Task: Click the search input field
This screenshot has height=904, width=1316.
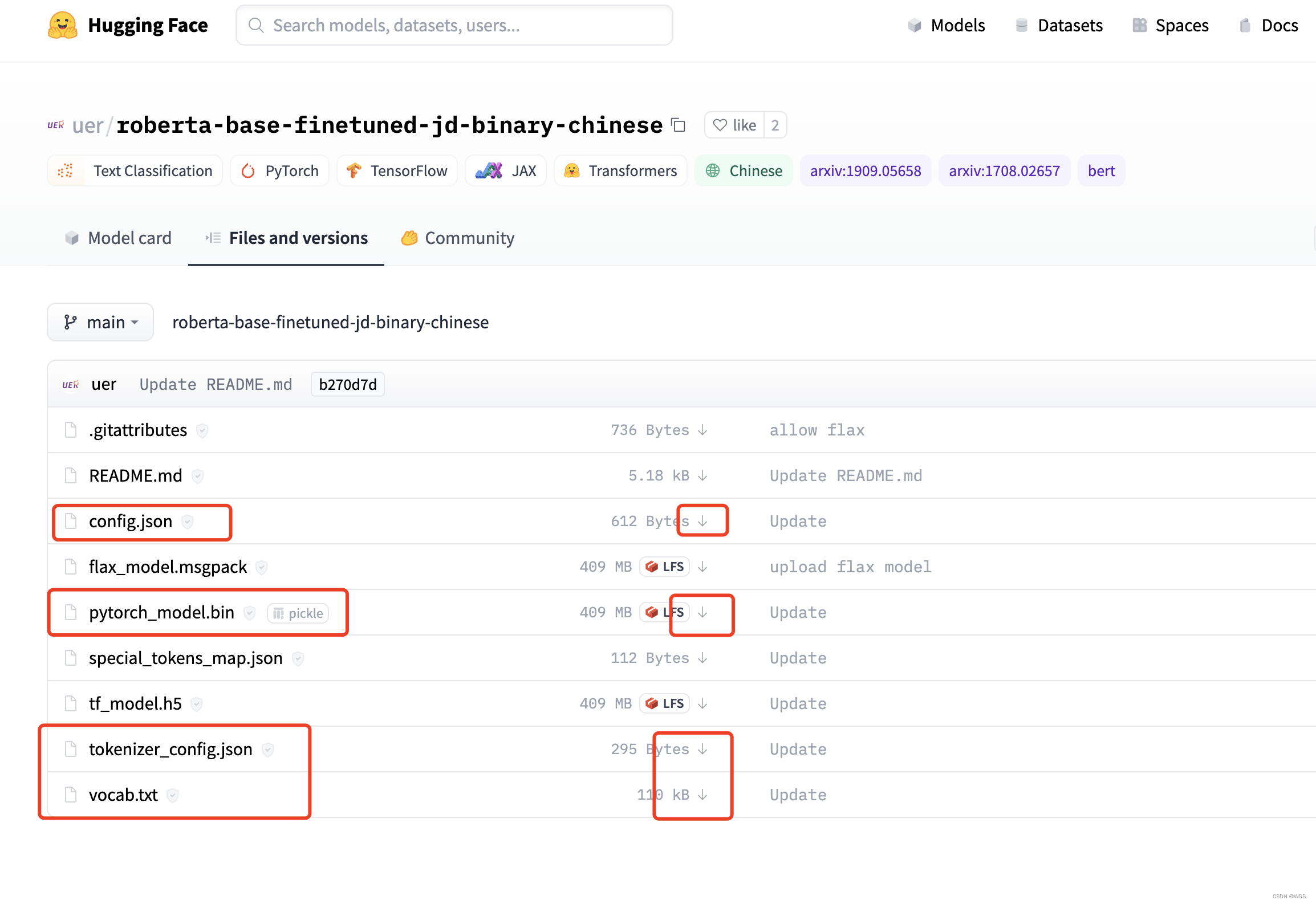Action: 453,26
